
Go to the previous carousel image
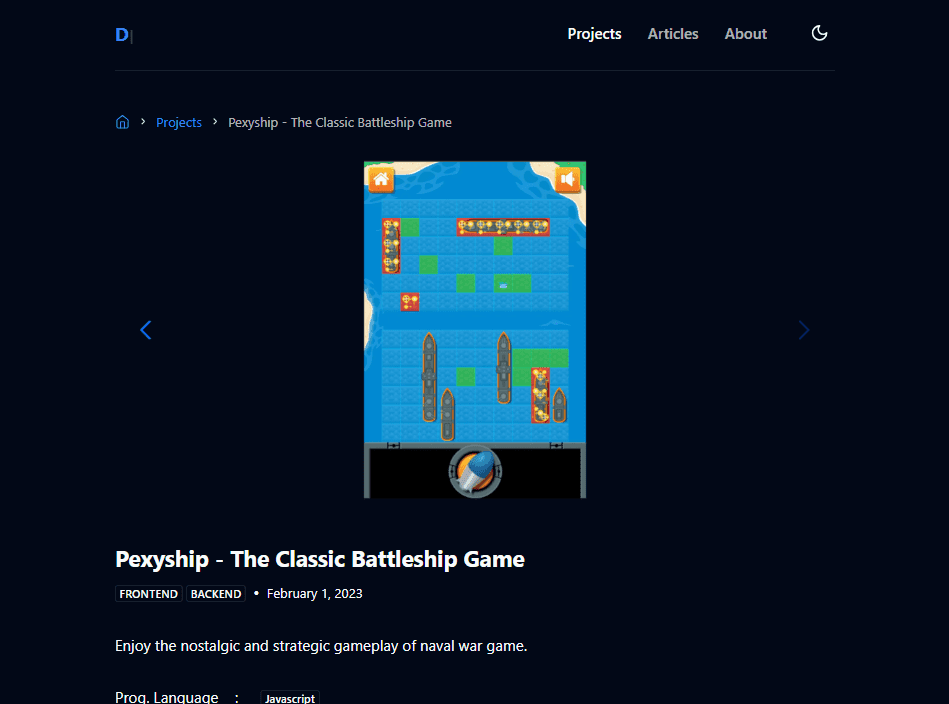coord(146,330)
